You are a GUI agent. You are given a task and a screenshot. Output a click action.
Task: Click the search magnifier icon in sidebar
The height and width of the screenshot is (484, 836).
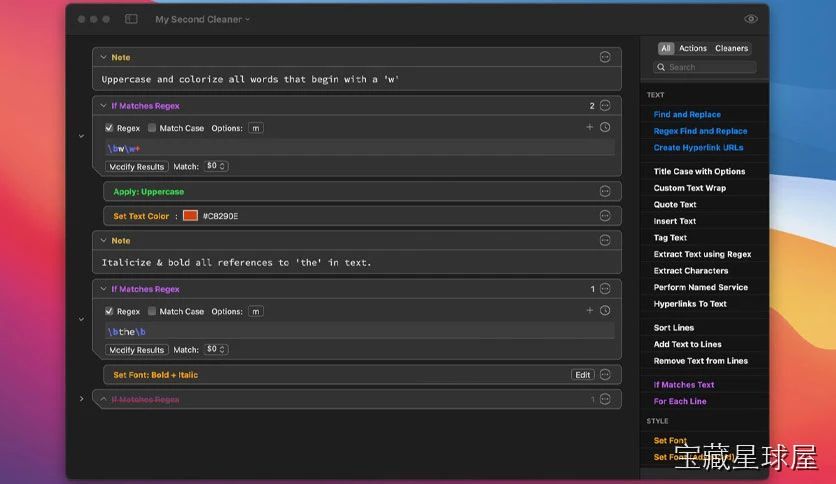coord(661,67)
